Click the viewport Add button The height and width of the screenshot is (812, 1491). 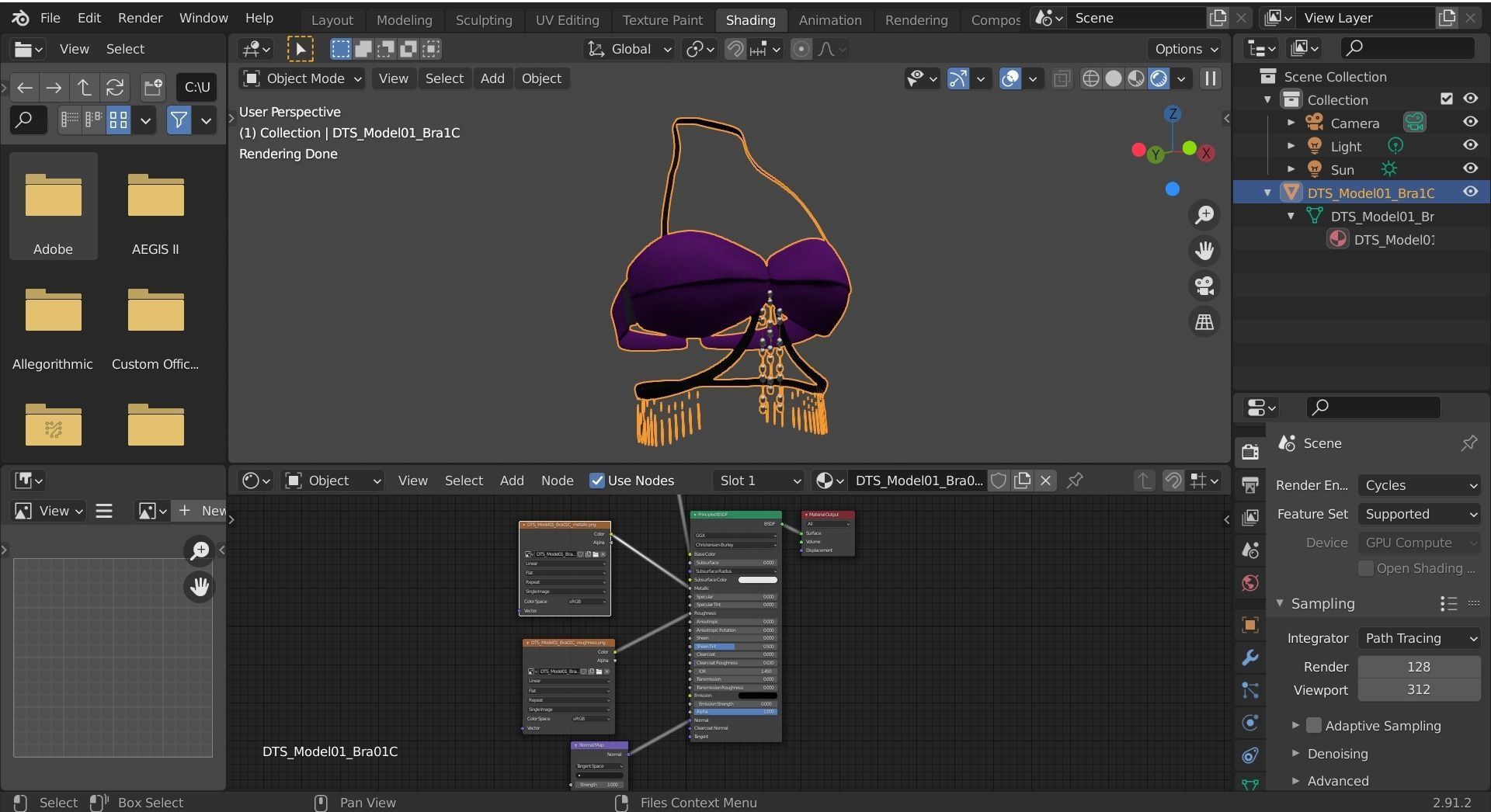point(492,78)
